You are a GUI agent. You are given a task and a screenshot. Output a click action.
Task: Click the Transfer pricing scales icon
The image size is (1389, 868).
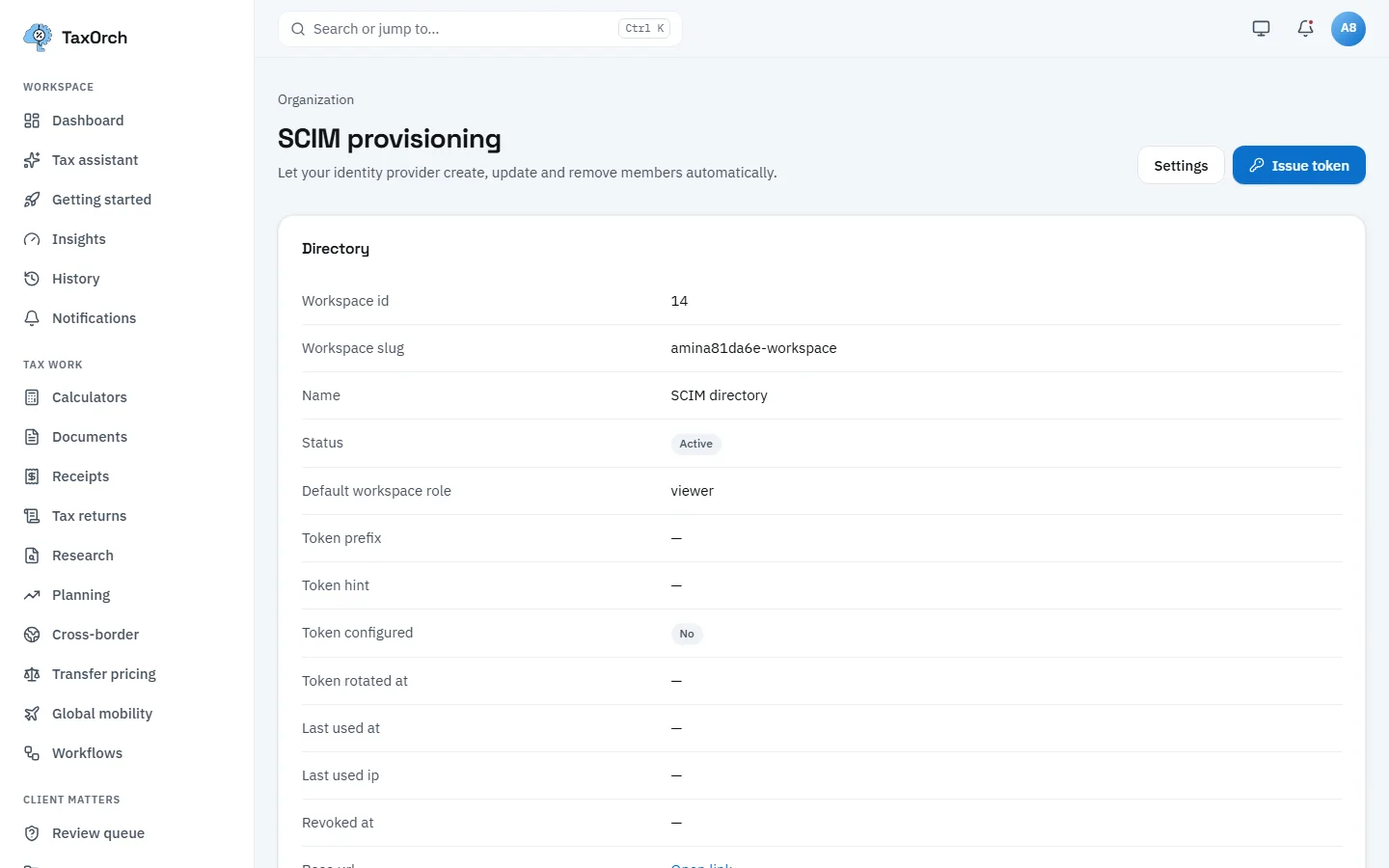tap(32, 674)
